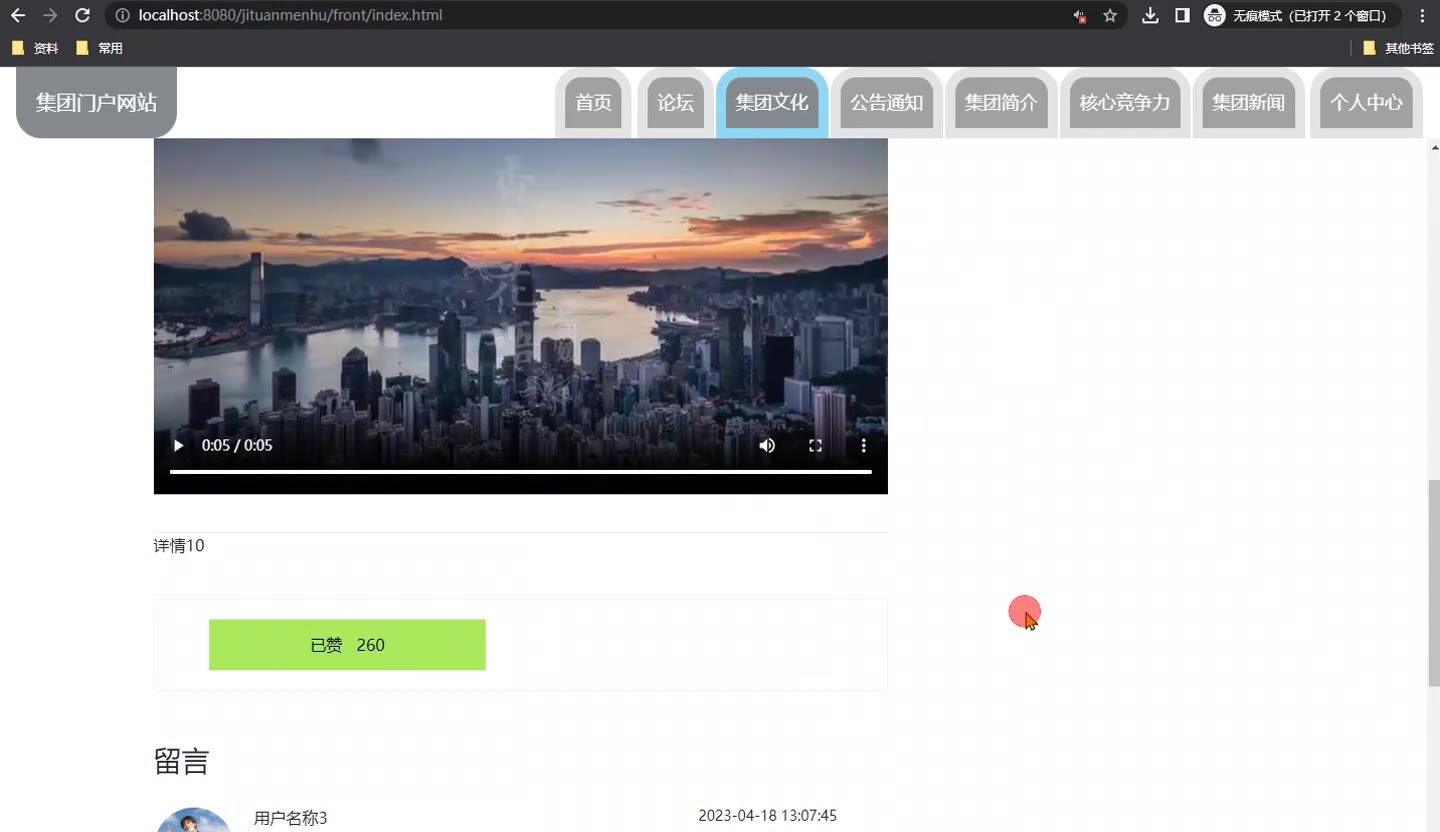This screenshot has width=1440, height=832.
Task: Toggle the browser side panel icon
Action: coord(1182,15)
